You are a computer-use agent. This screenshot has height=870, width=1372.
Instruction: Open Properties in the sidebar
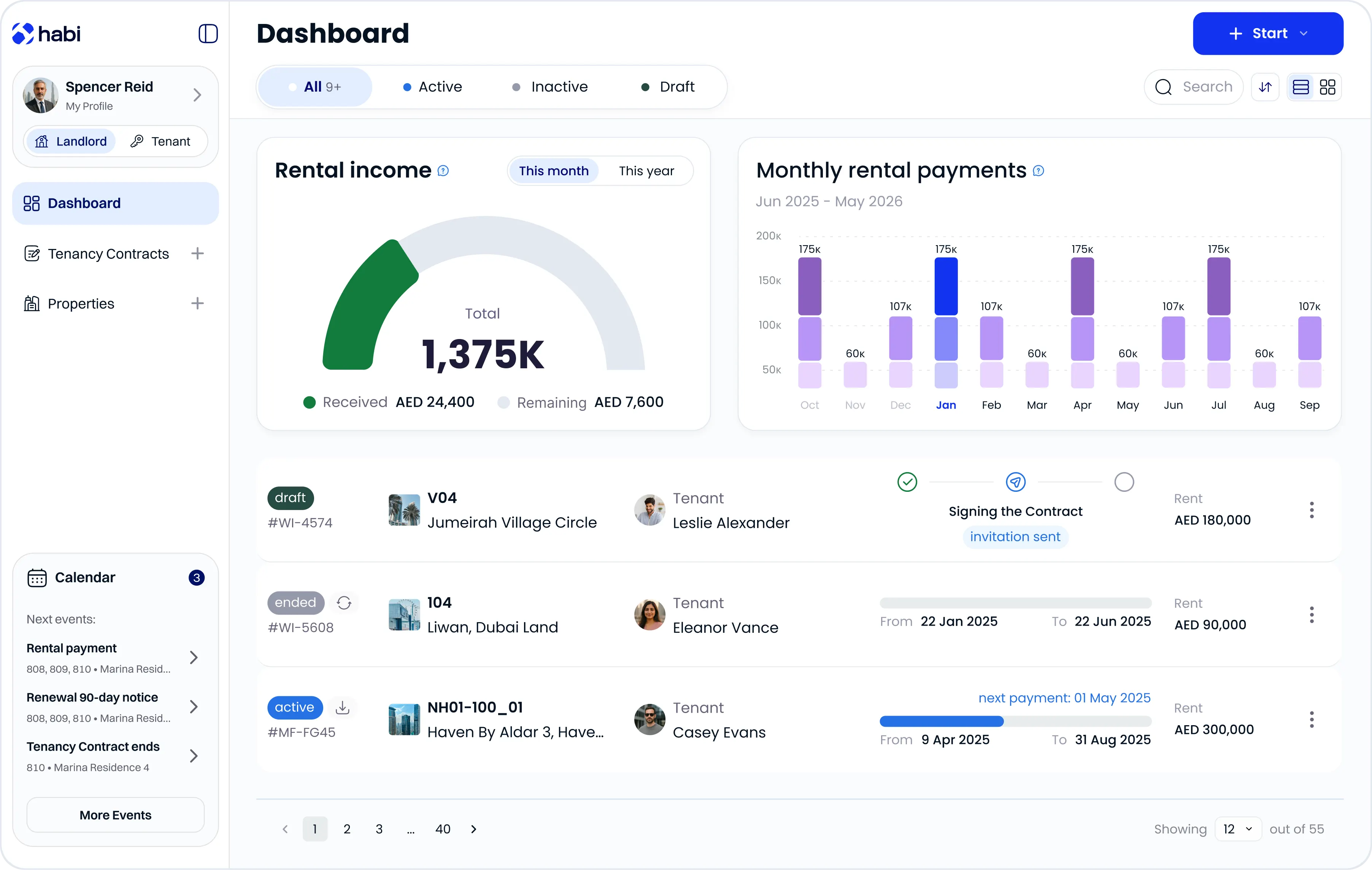click(81, 303)
